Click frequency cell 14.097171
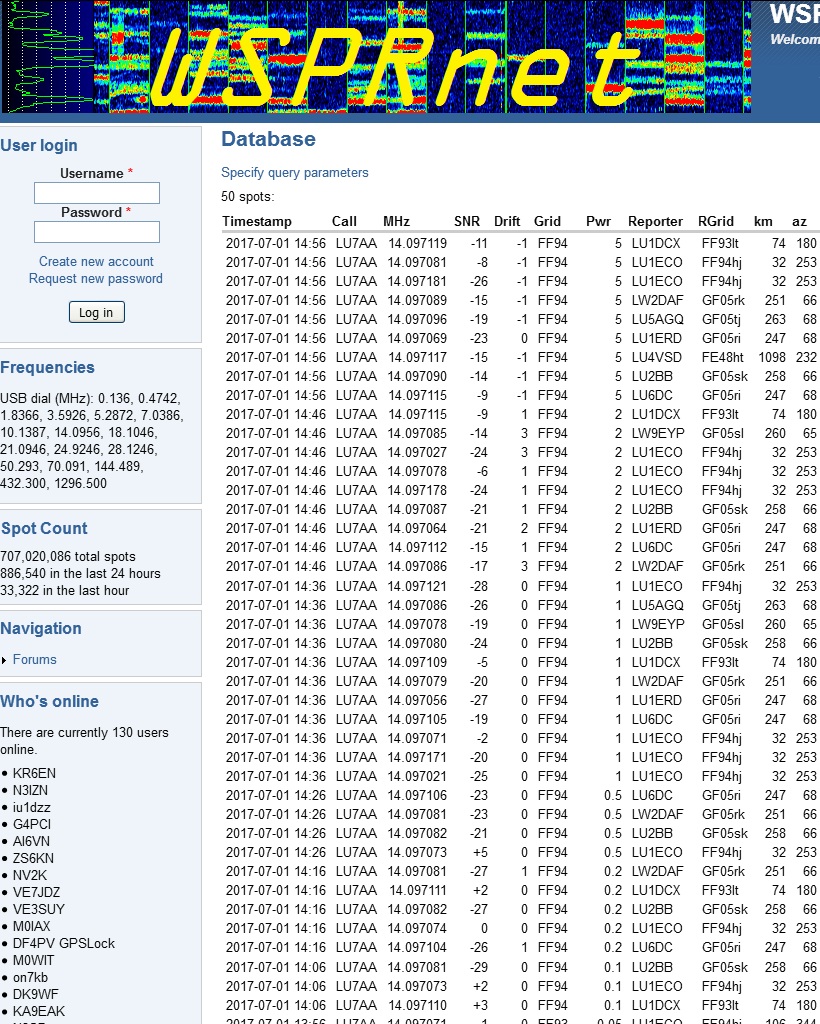 click(418, 757)
